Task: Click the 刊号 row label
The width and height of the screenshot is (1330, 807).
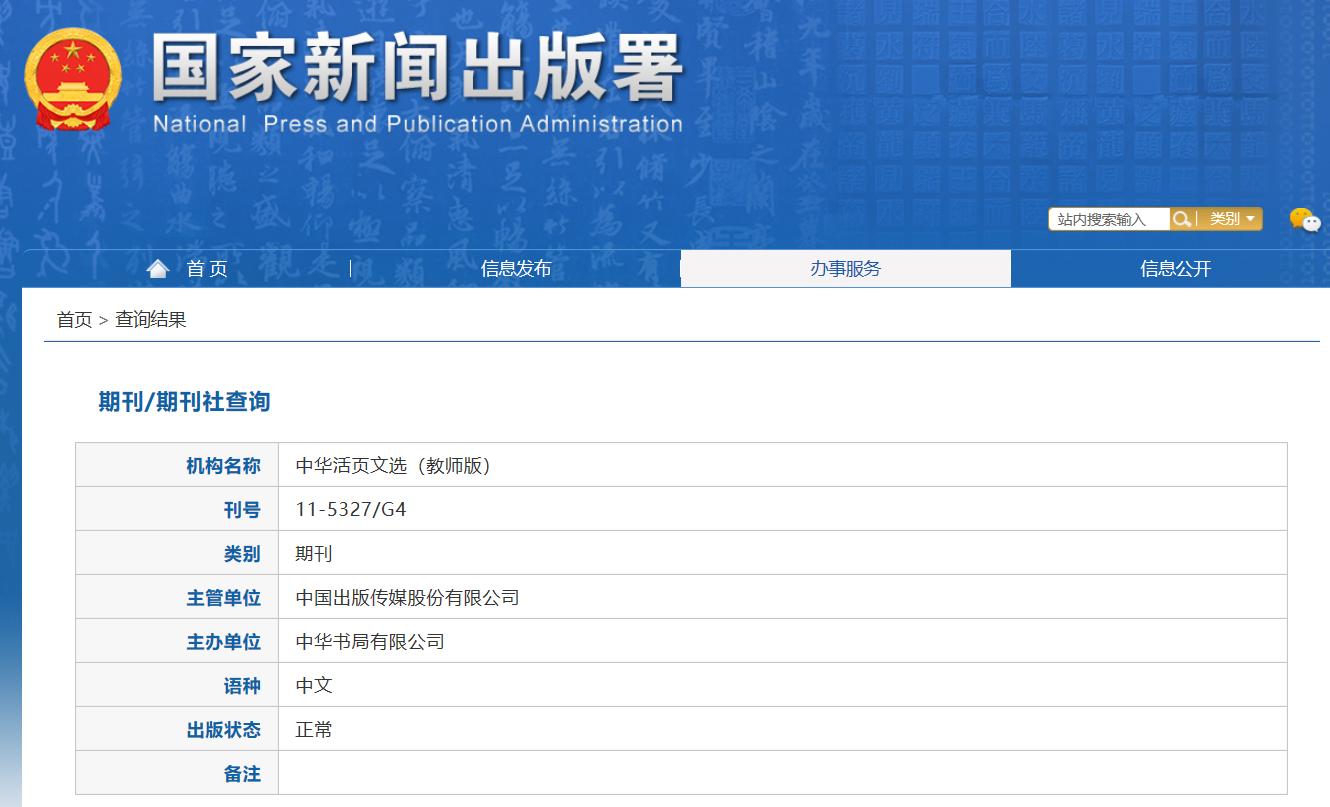Action: (x=242, y=510)
